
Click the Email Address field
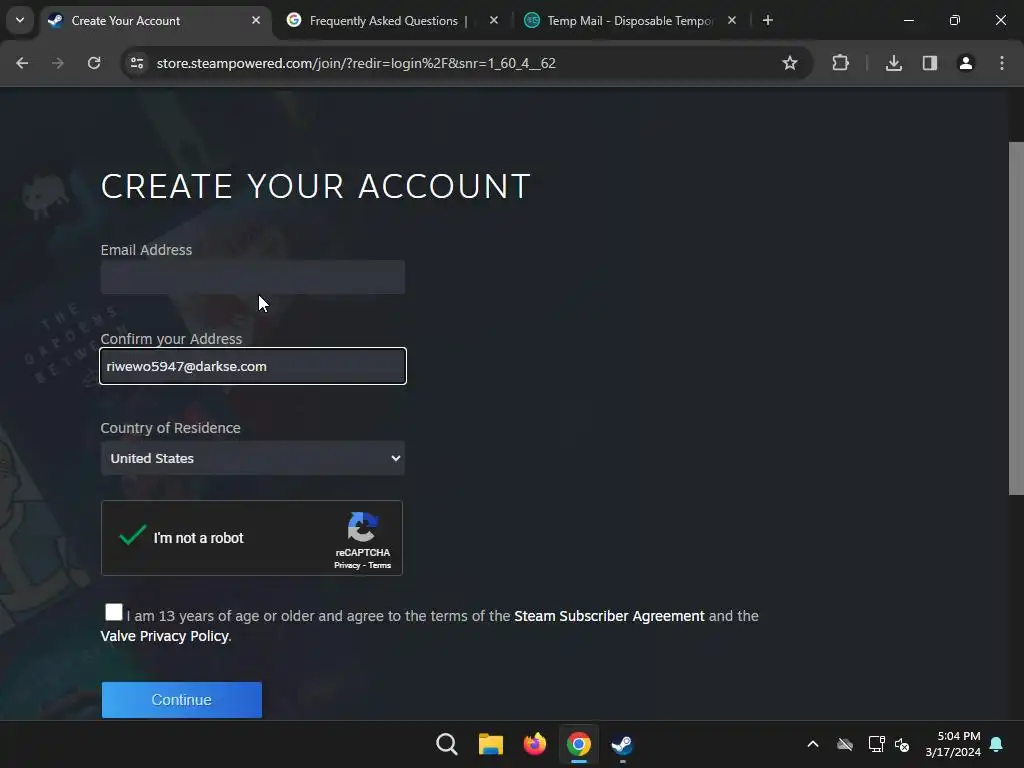coord(253,277)
